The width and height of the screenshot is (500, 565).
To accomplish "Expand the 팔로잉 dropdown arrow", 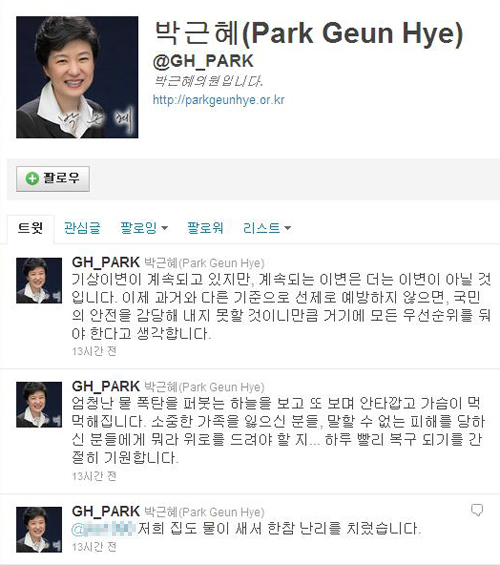I will pyautogui.click(x=165, y=228).
